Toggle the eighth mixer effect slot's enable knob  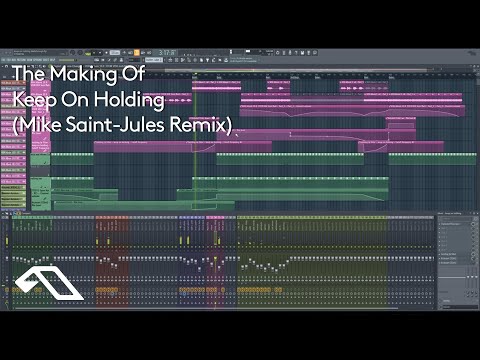pyautogui.click(x=473, y=254)
